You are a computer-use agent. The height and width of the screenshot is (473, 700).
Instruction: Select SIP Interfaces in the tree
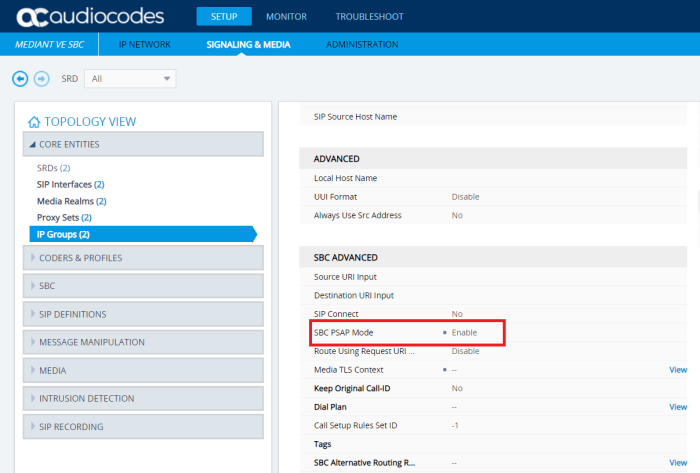pos(70,184)
